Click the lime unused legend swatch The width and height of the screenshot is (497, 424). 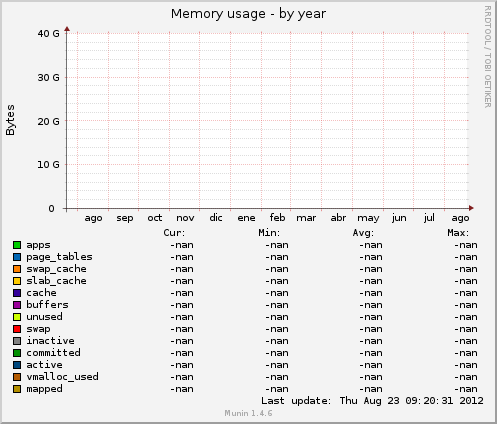coord(17,317)
